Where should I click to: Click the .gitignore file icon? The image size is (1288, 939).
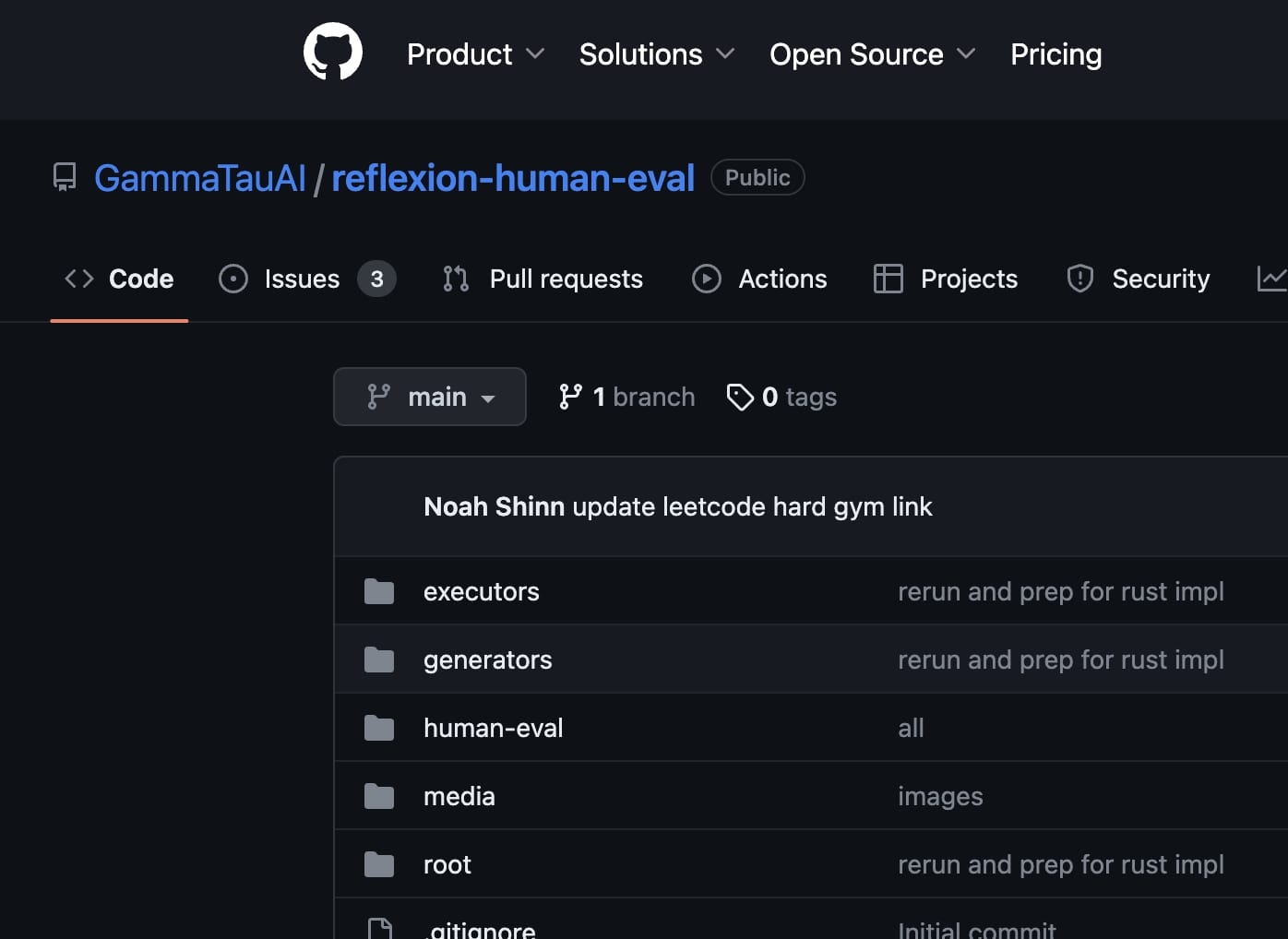click(x=379, y=928)
